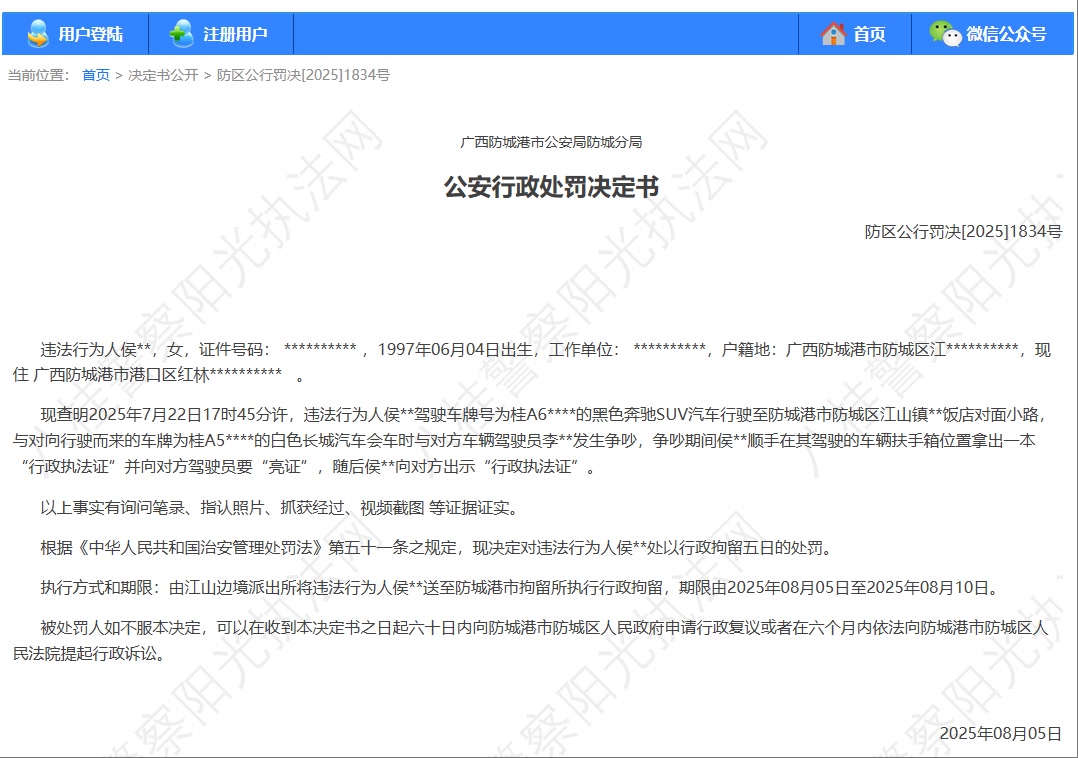Click the user login person icon

pos(38,33)
